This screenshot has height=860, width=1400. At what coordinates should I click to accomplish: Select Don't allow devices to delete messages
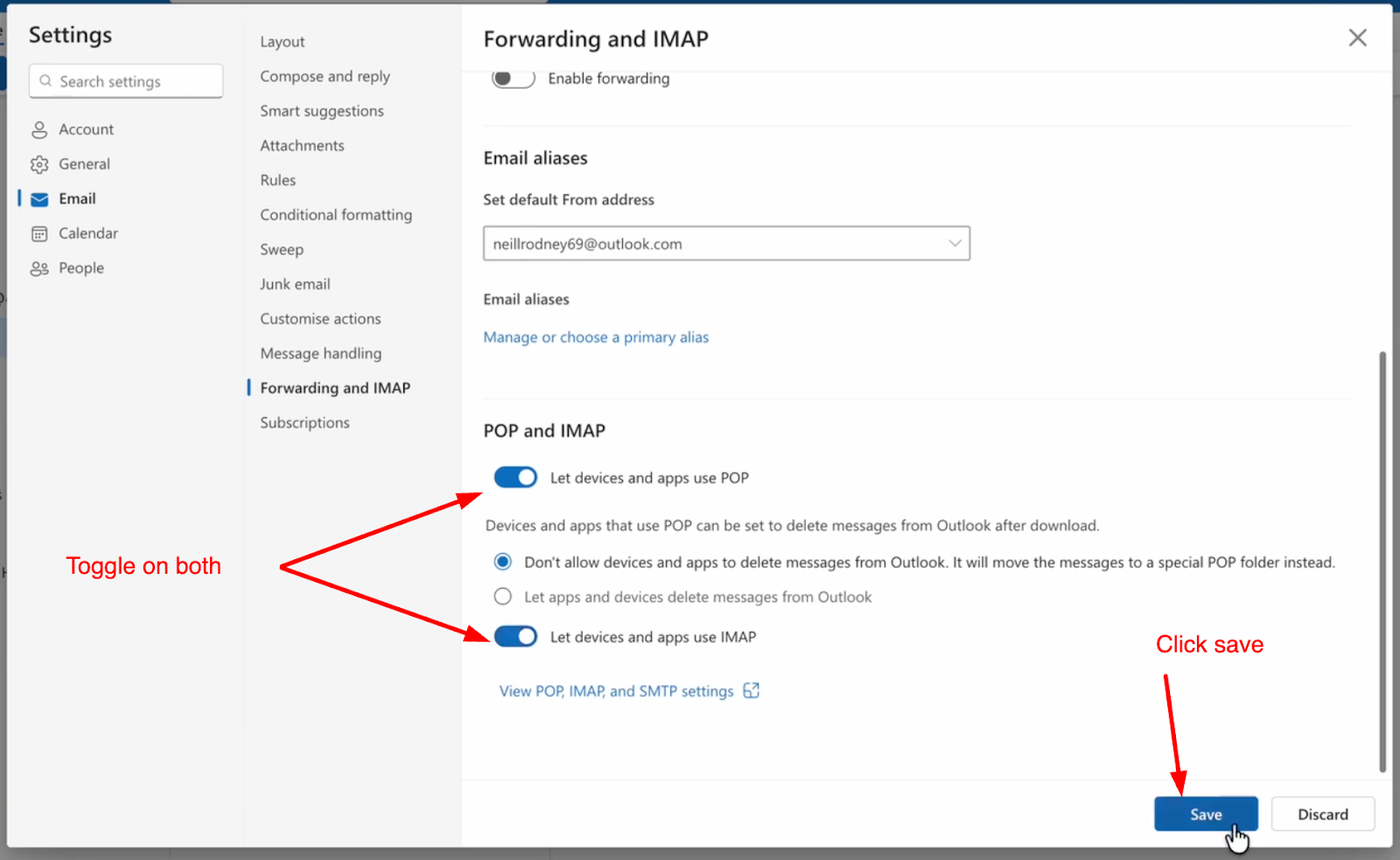click(503, 562)
